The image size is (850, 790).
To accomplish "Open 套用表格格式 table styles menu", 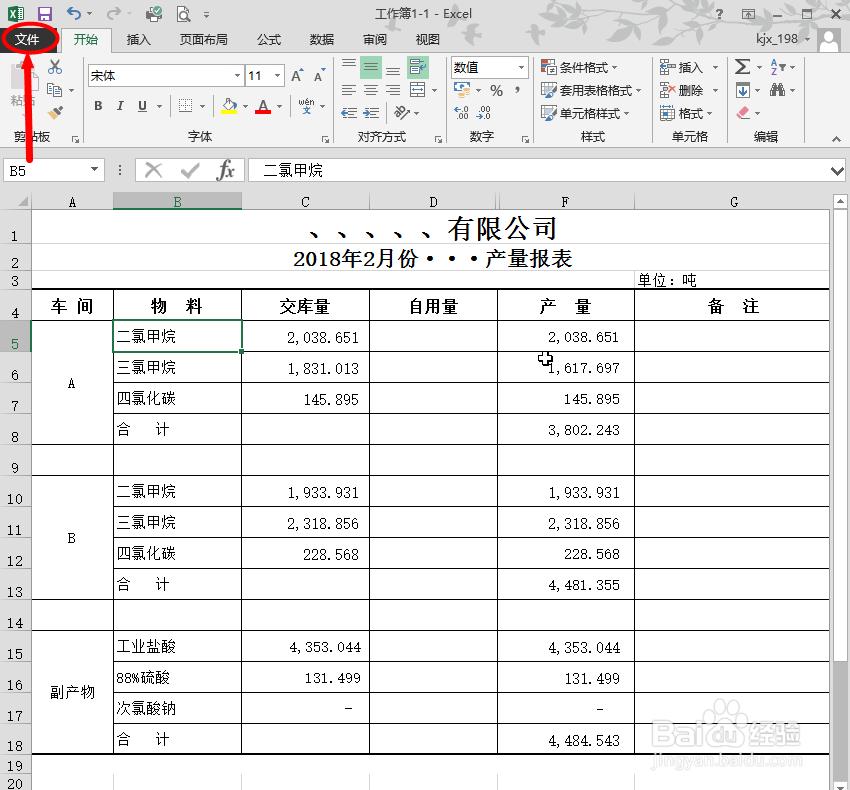I will coord(591,90).
